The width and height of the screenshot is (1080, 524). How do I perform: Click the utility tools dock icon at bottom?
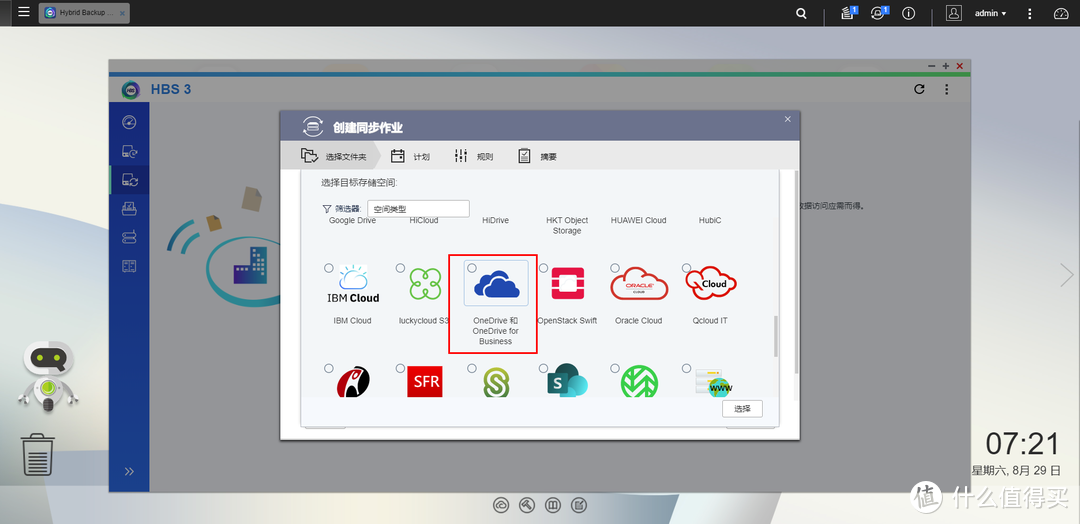tap(527, 505)
